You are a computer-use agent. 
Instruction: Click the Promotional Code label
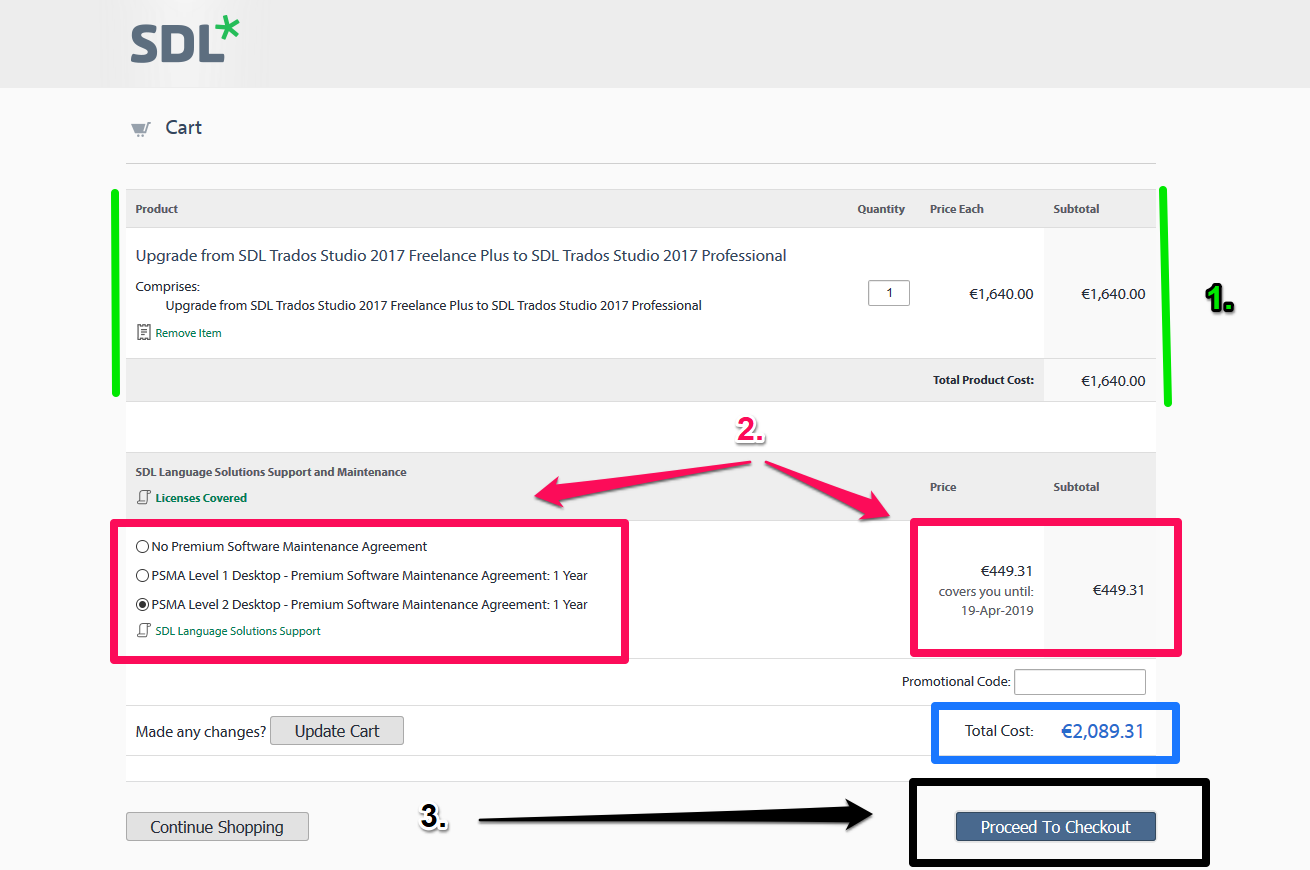tap(956, 682)
